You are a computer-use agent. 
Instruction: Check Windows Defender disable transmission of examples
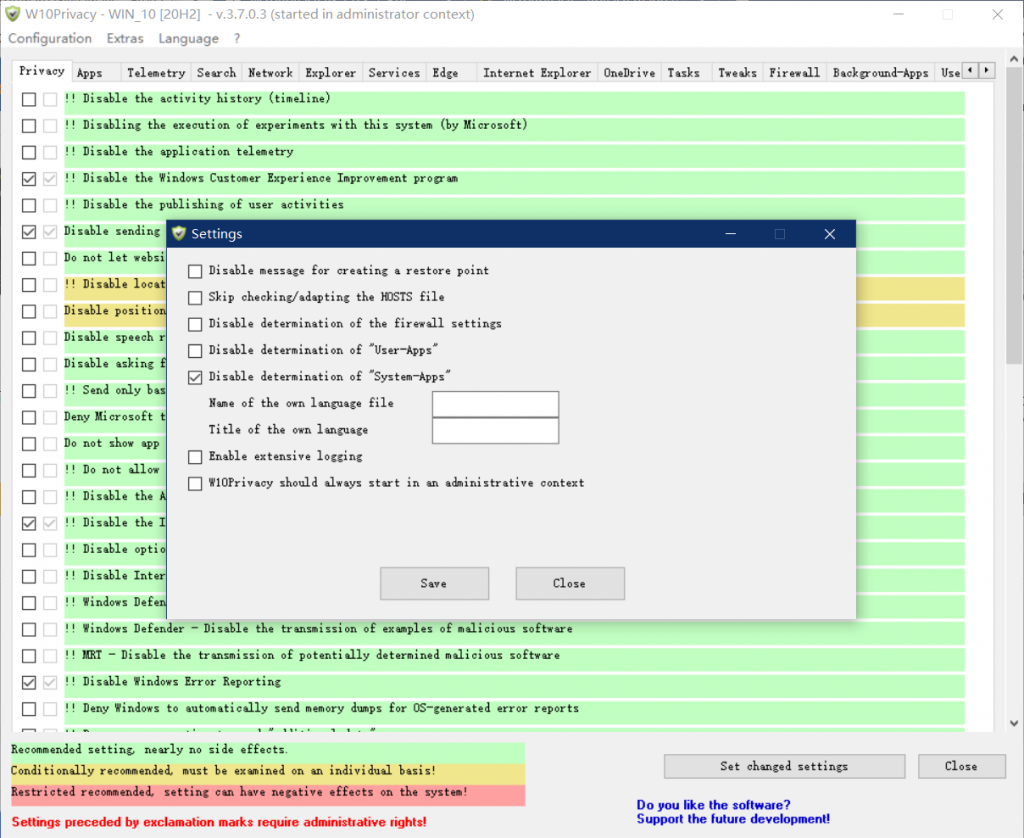click(29, 630)
